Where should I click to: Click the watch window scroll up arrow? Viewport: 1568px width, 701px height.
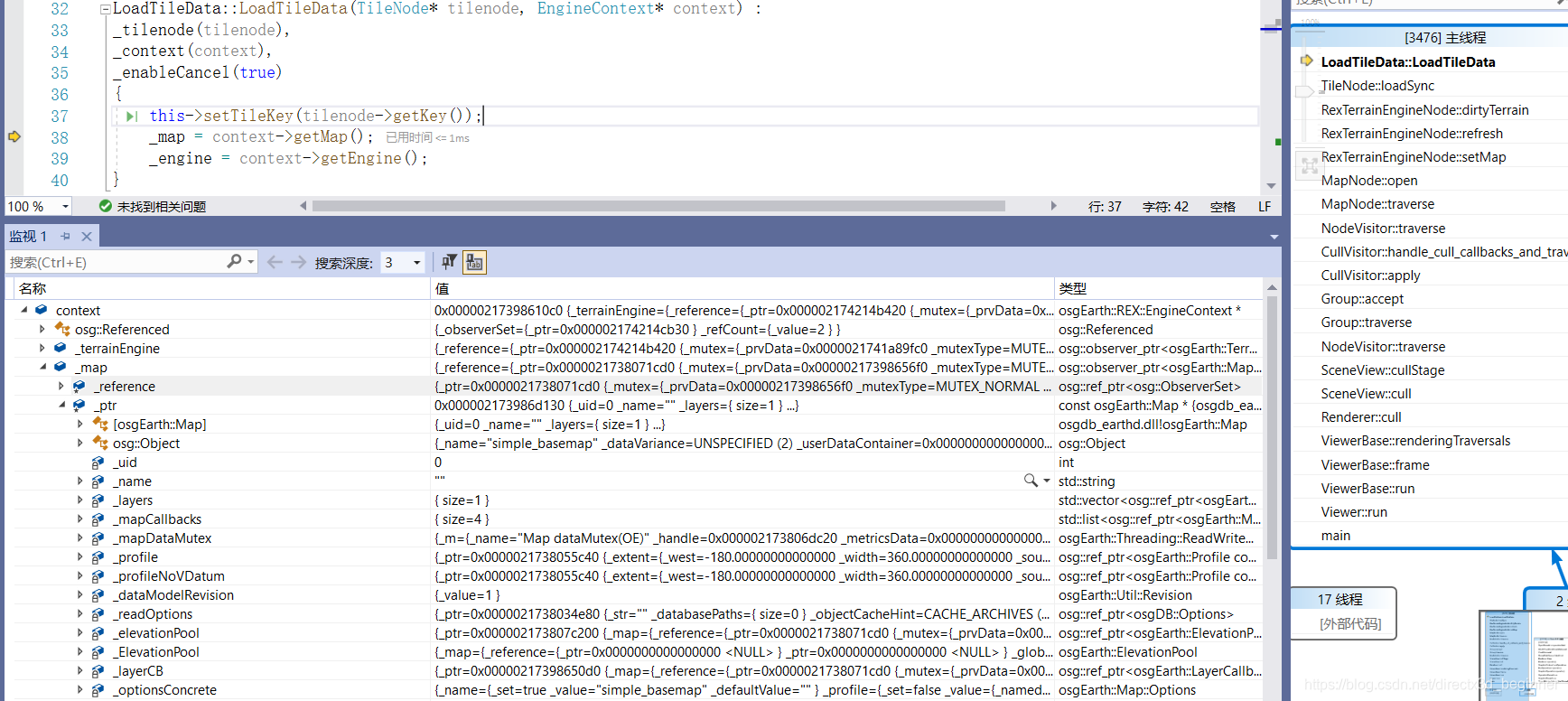(x=1272, y=287)
